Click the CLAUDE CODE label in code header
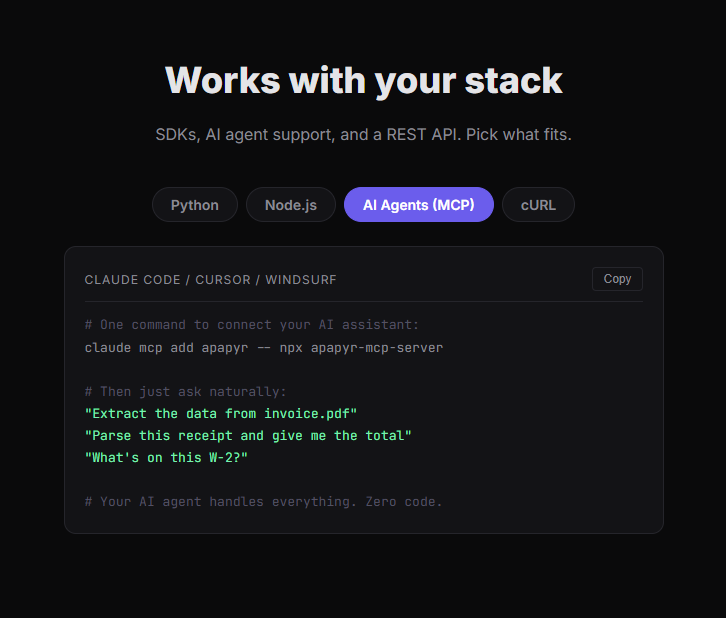The image size is (726, 618). tap(132, 280)
